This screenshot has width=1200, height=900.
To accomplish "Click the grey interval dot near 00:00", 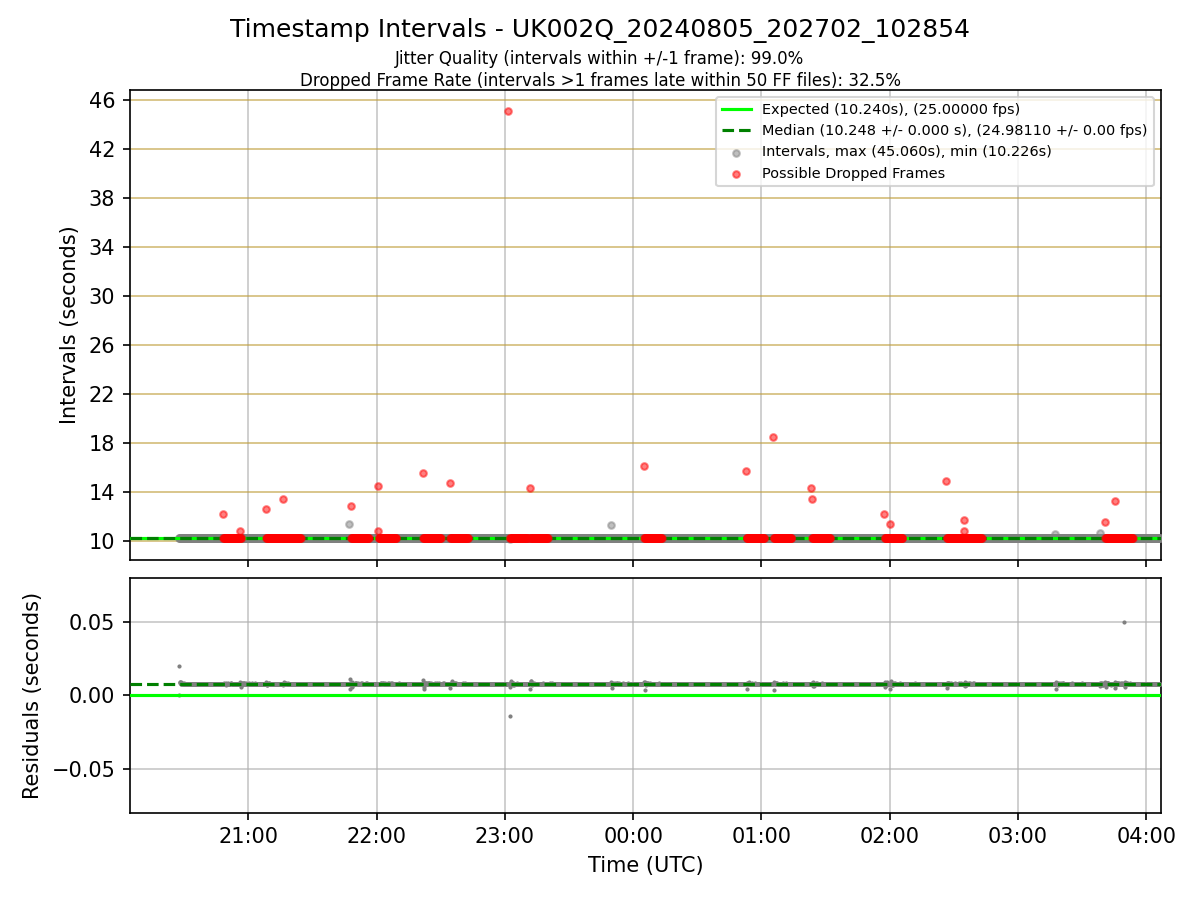I will 611,525.
